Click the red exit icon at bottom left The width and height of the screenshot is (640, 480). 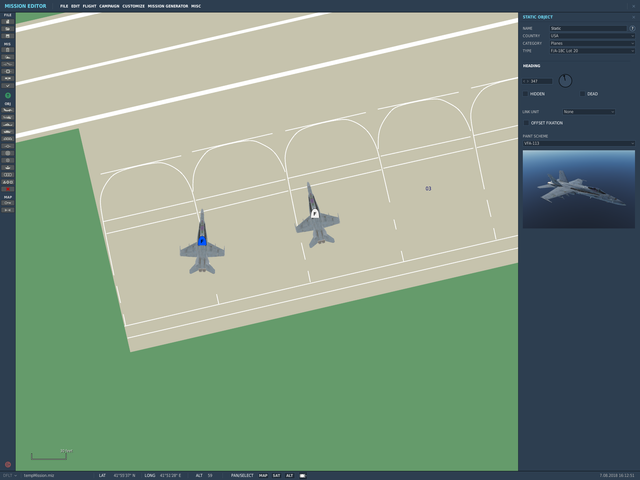(8, 464)
